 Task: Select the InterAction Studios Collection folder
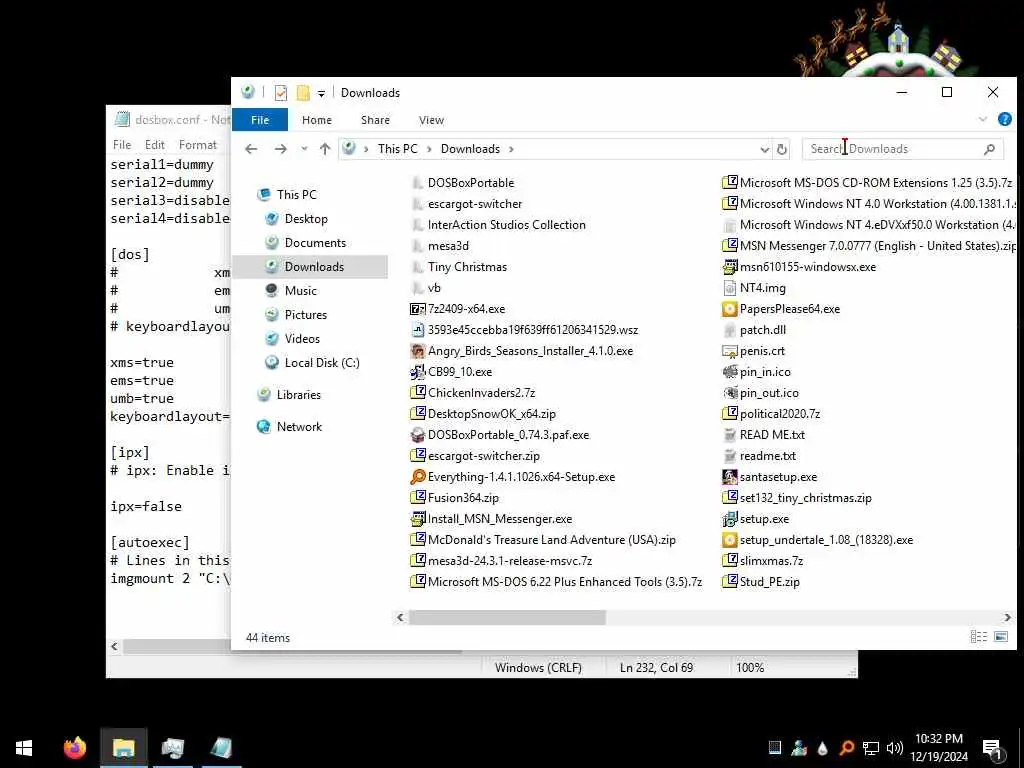pyautogui.click(x=506, y=225)
